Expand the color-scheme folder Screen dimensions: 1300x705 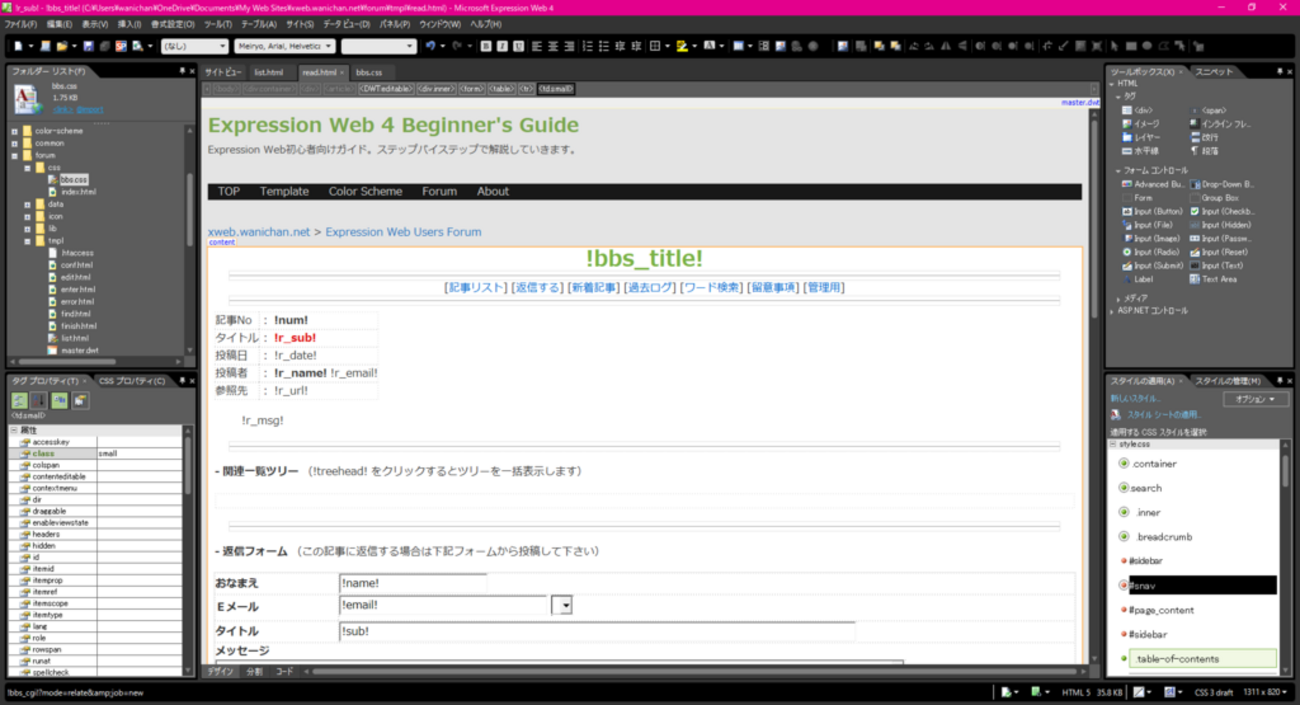point(14,131)
